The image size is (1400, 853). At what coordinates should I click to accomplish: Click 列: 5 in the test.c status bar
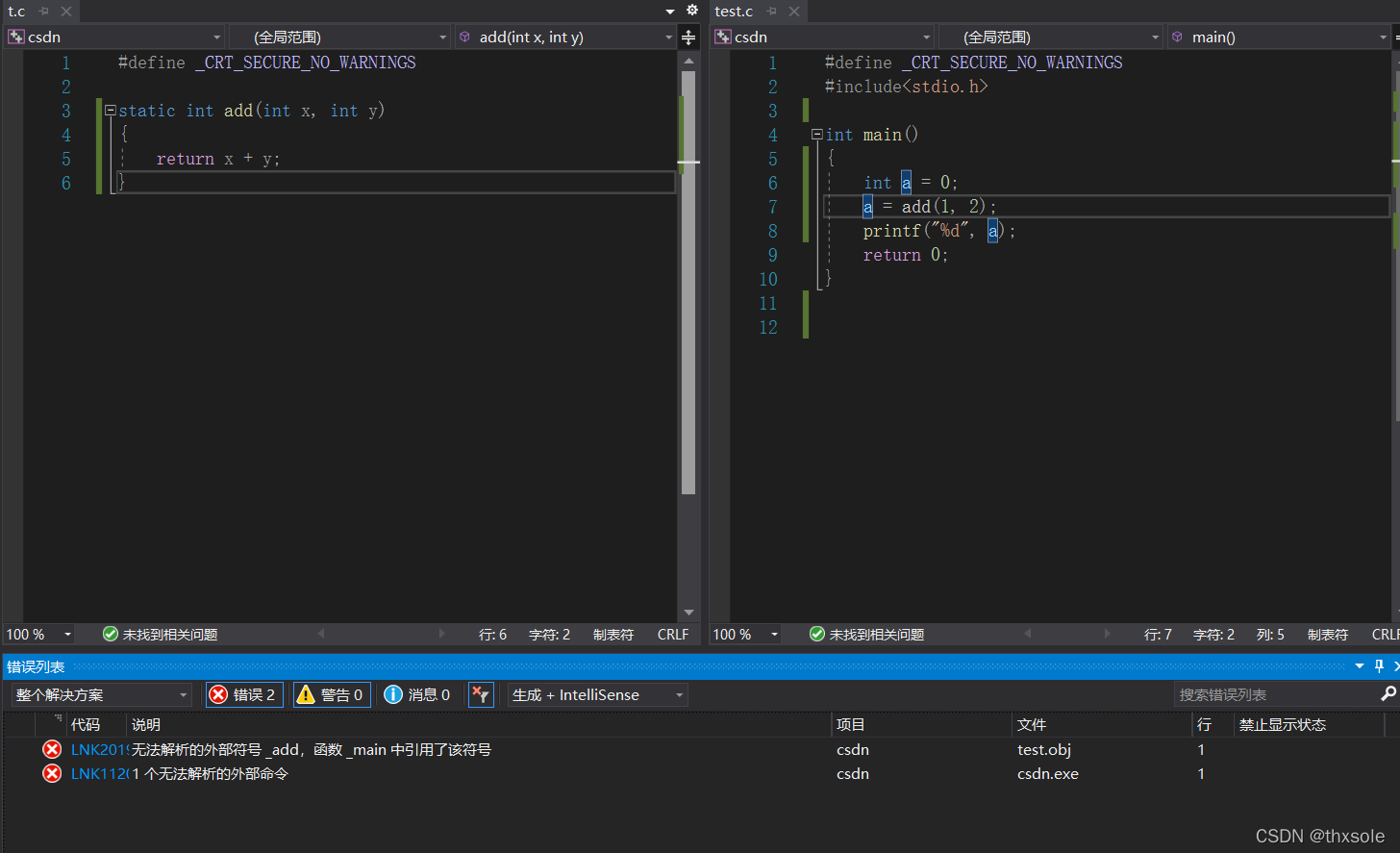[1270, 635]
